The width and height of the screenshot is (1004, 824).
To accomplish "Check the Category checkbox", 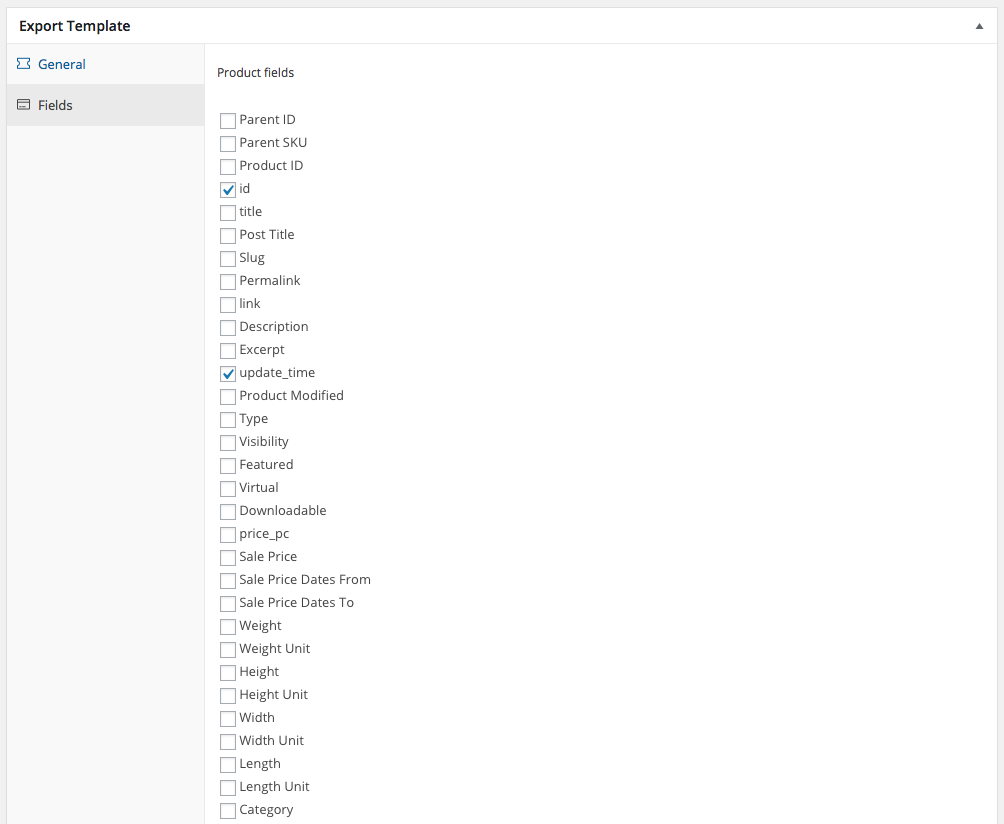I will pyautogui.click(x=228, y=811).
